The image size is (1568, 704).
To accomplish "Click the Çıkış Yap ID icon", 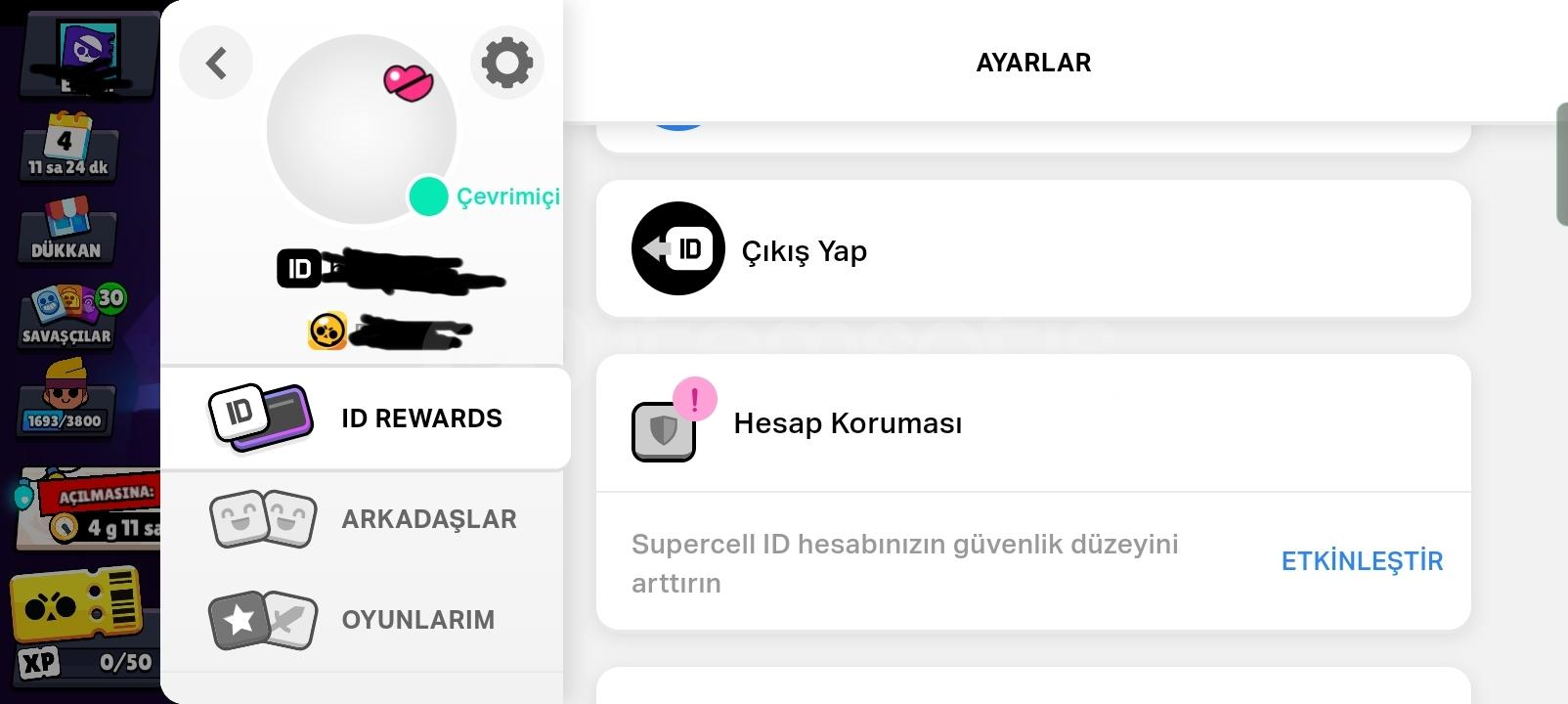I will tap(678, 248).
